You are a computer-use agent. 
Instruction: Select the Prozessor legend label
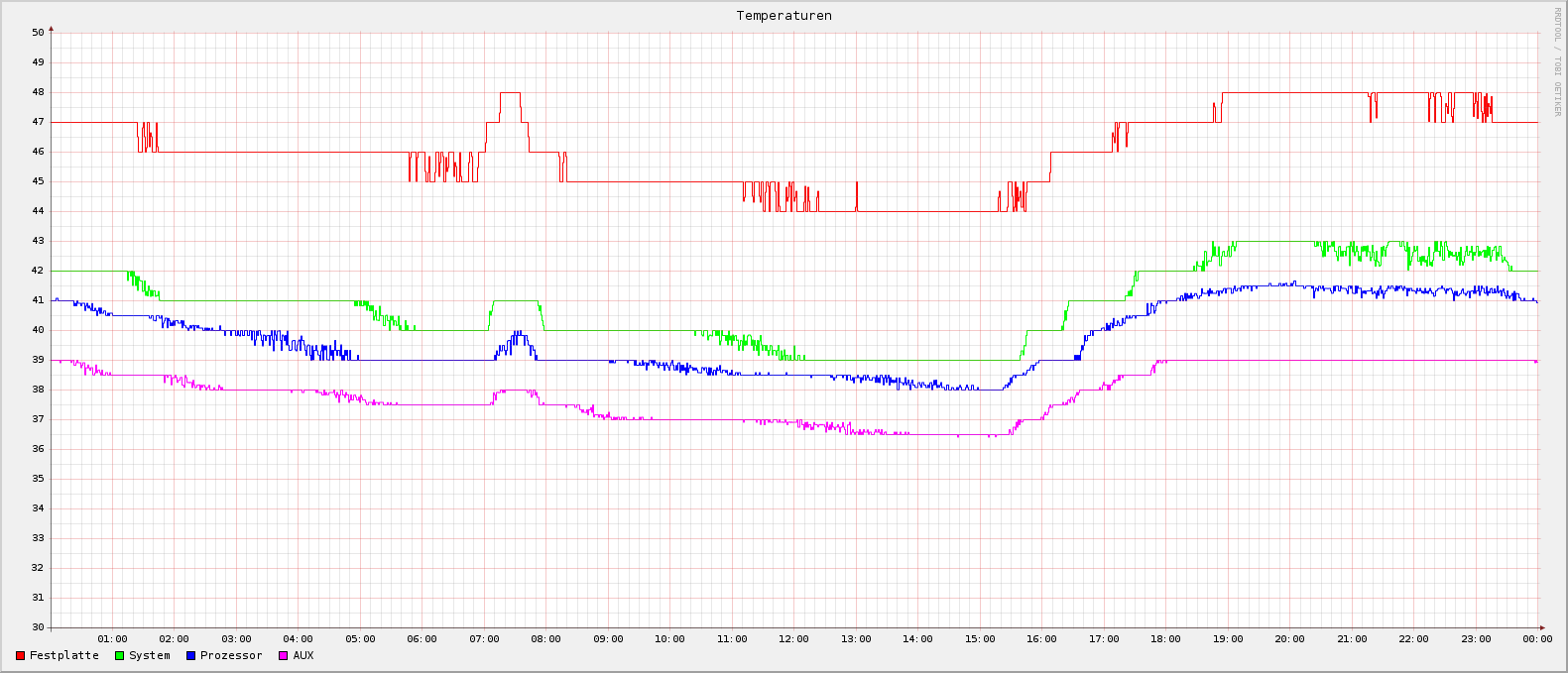click(231, 656)
